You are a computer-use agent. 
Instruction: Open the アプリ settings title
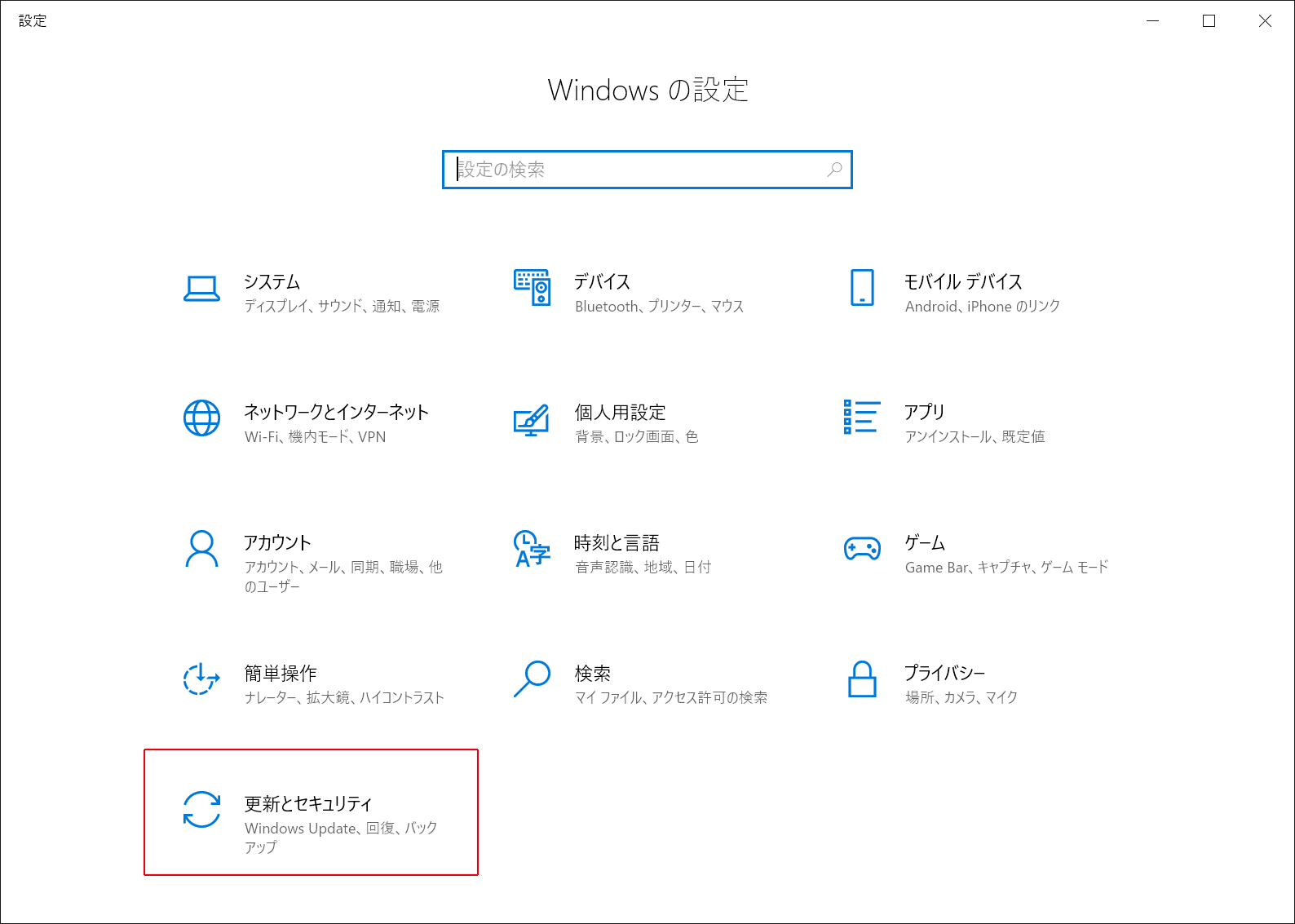pyautogui.click(x=924, y=413)
